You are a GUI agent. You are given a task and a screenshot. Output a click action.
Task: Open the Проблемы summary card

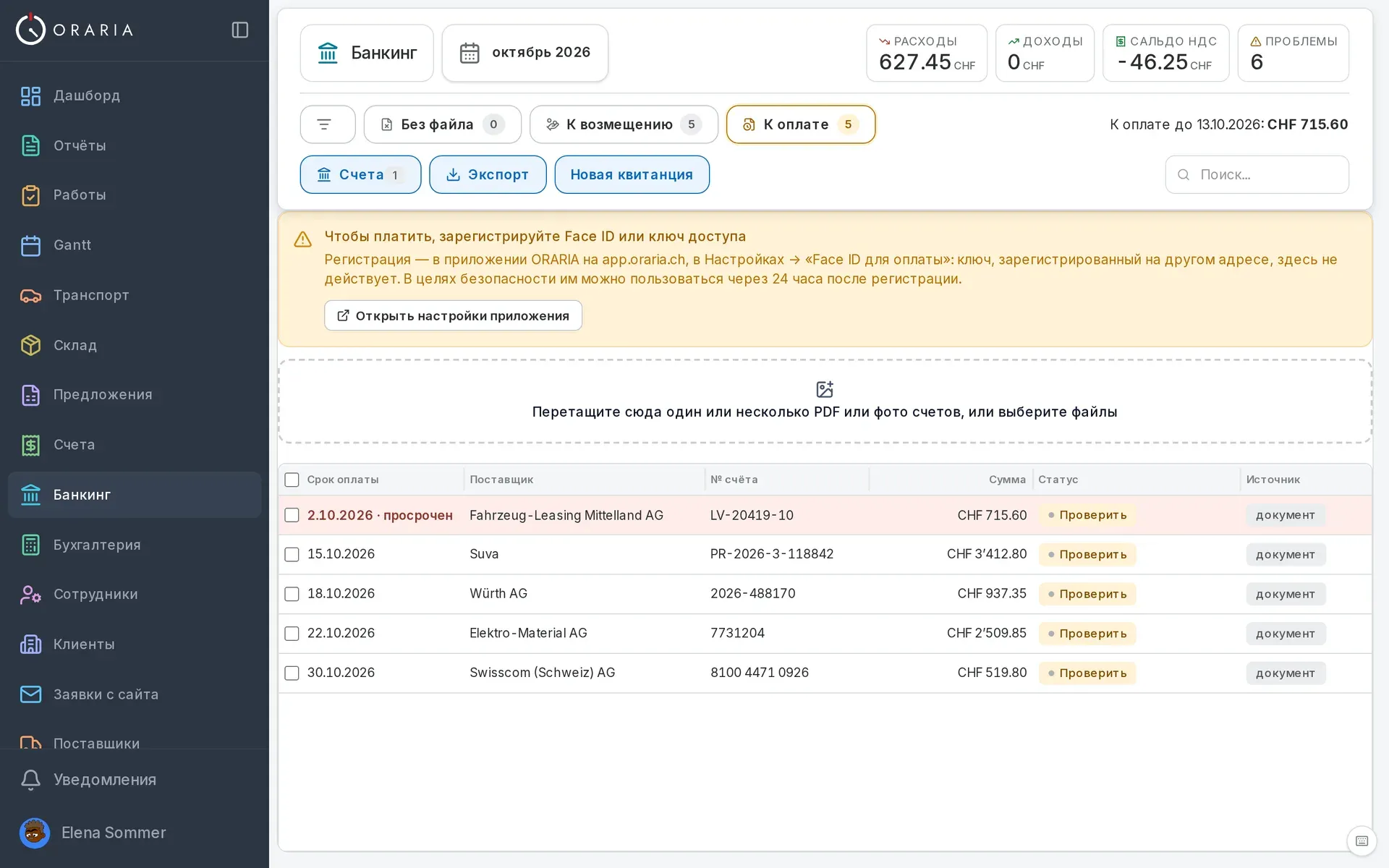1293,53
